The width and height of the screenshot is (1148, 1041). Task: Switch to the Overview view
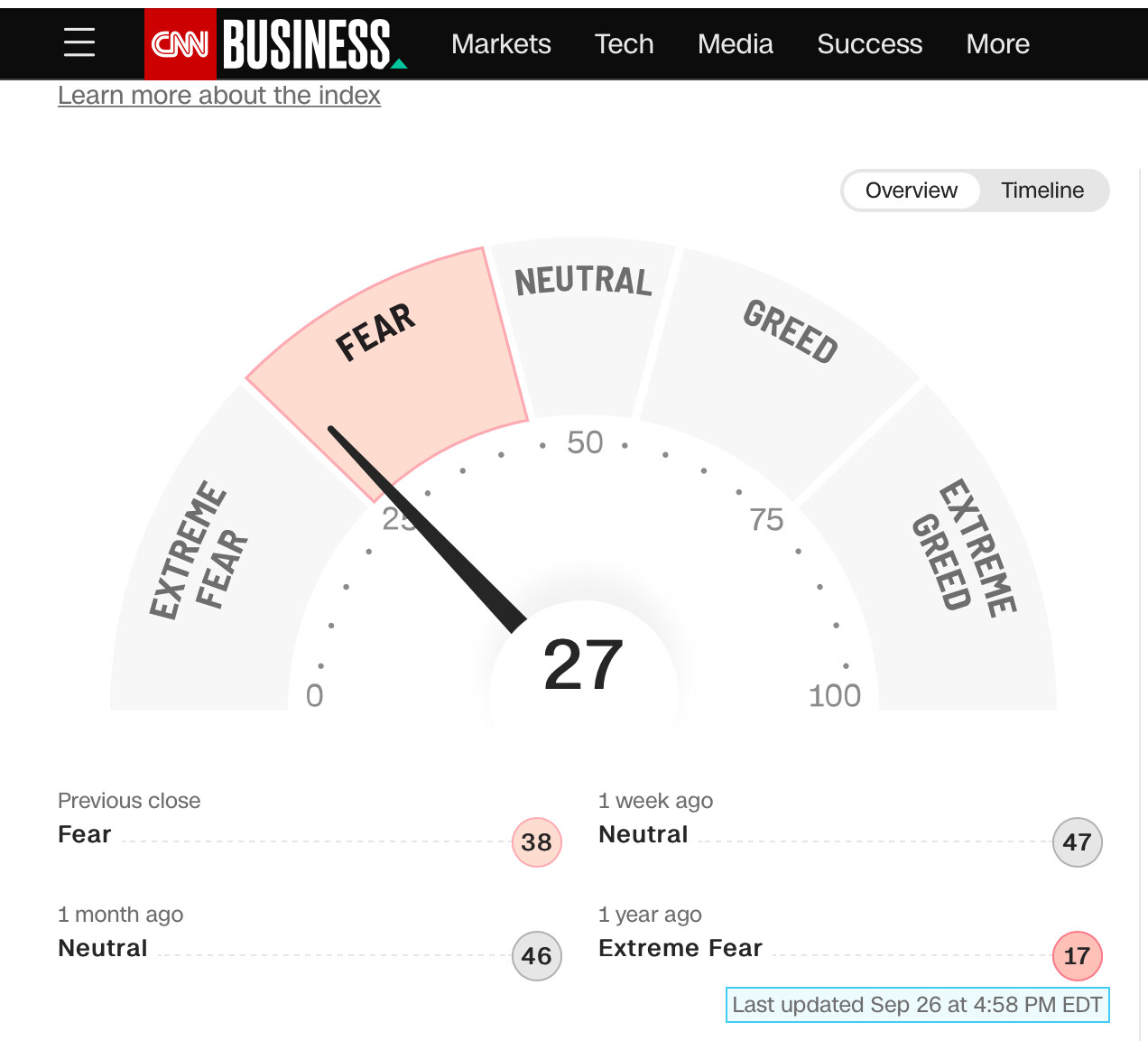(912, 191)
